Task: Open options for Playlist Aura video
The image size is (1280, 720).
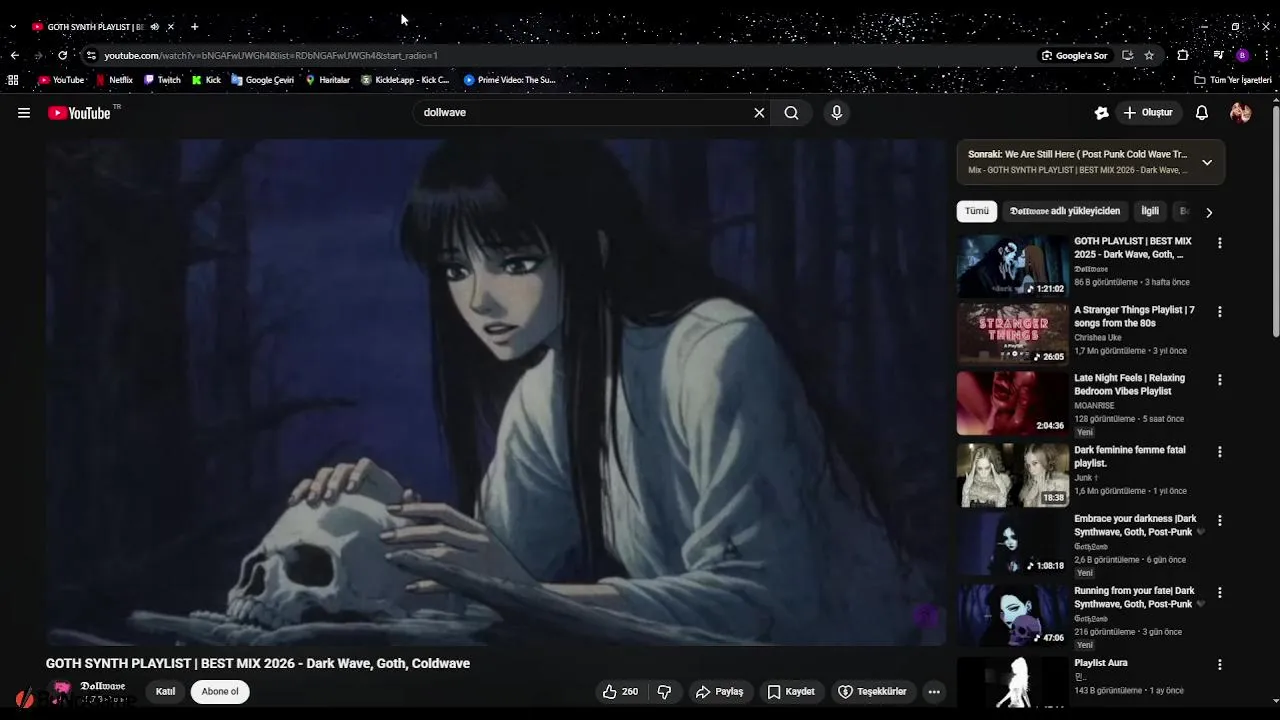Action: tap(1219, 665)
